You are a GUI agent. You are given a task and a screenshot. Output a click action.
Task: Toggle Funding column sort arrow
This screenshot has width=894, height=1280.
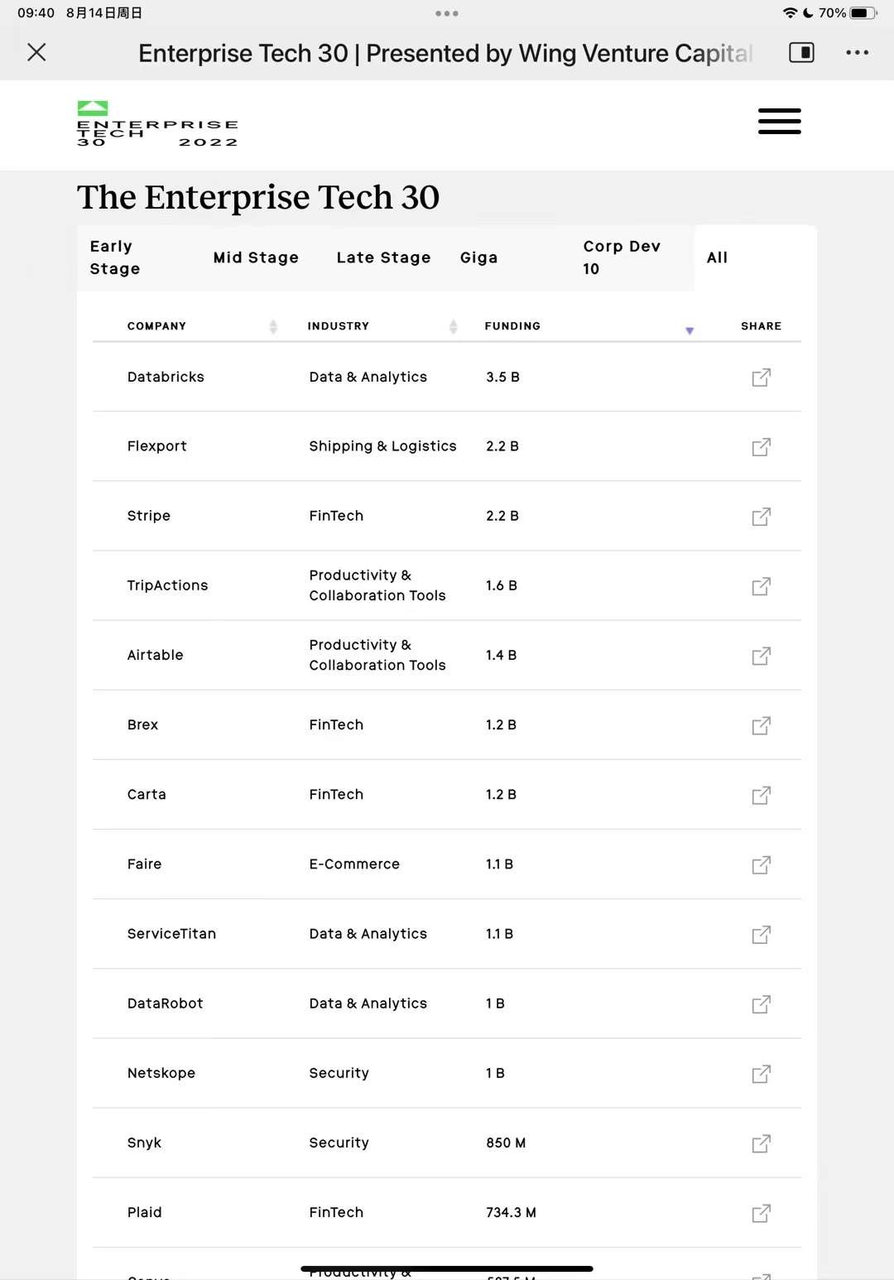[x=689, y=329]
